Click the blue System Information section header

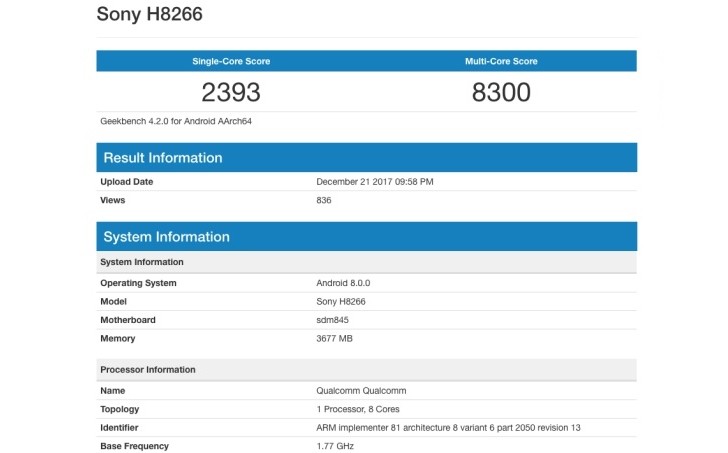tap(165, 237)
